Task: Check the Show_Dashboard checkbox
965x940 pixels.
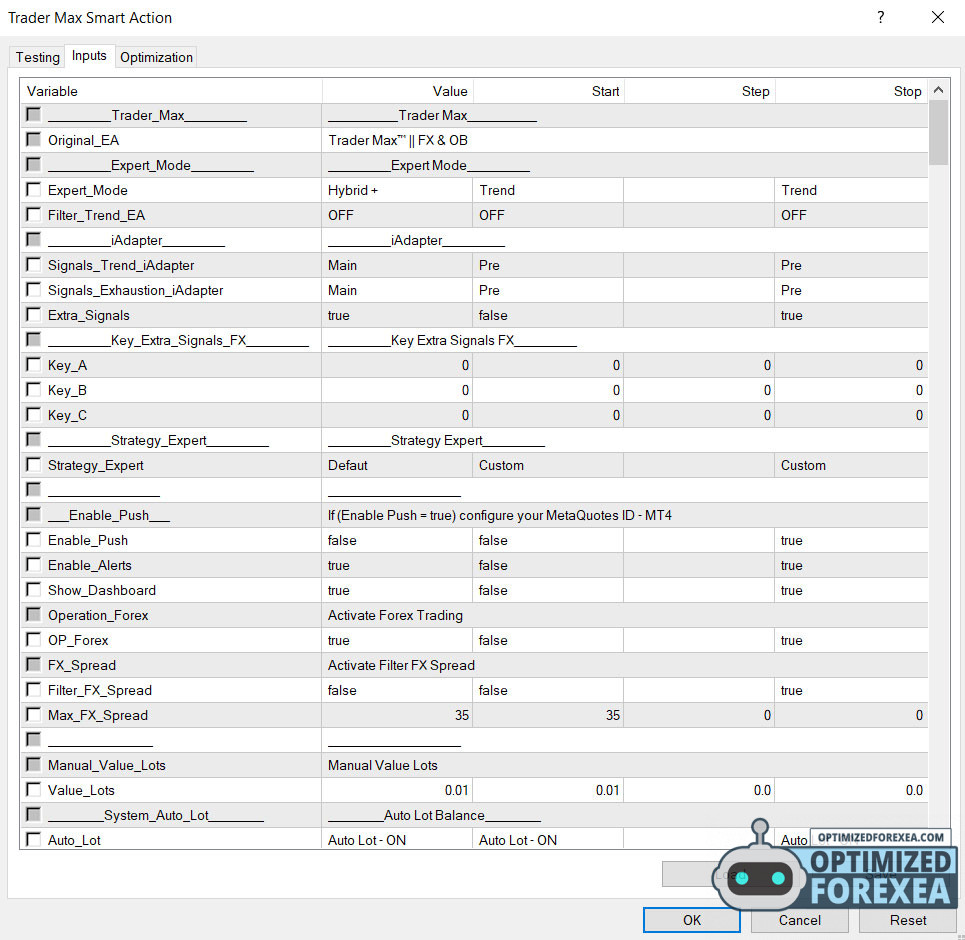Action: pos(33,590)
